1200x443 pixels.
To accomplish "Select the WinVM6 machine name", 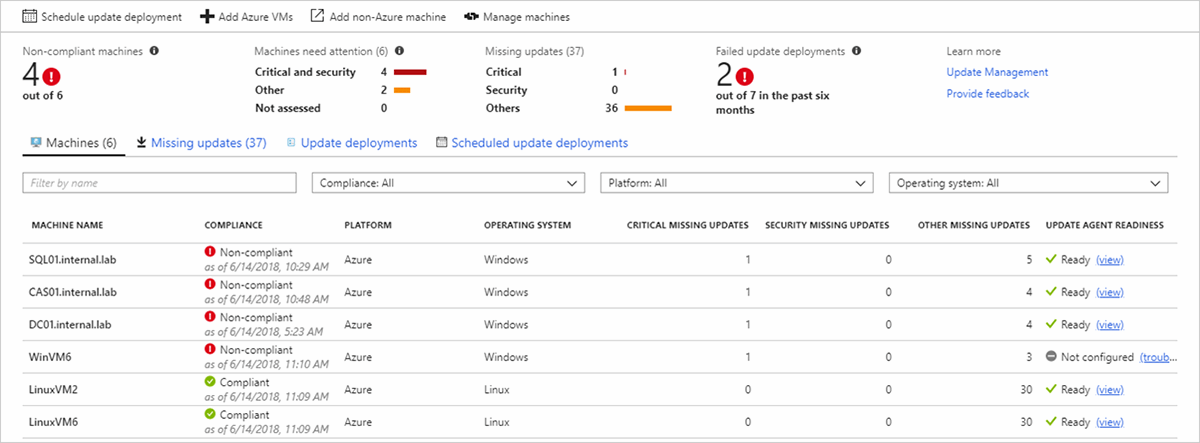I will [50, 357].
